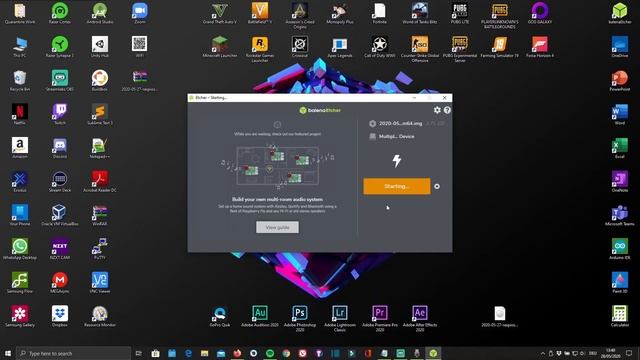Launch Adobe Premiere Pro 2020 shortcut
The width and height of the screenshot is (640, 360).
380,318
